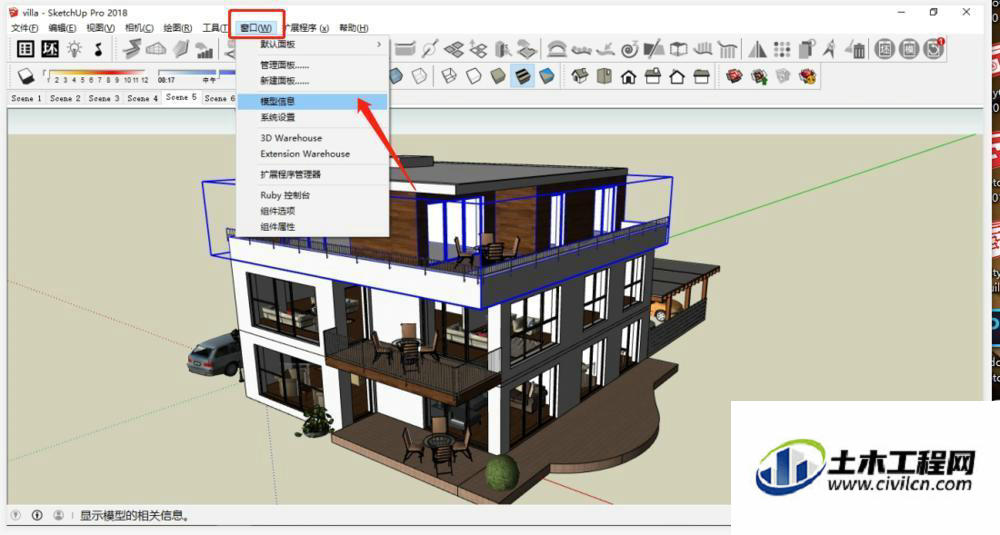Click the mirror triangle plugin icon
Image resolution: width=1000 pixels, height=535 pixels.
click(757, 49)
